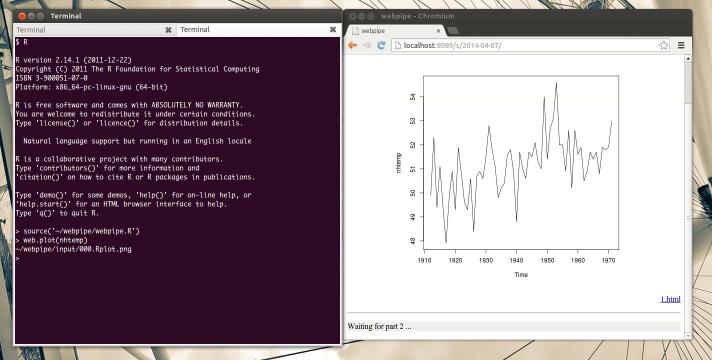Open a new Chromium tab
The image size is (712, 360).
pos(453,31)
